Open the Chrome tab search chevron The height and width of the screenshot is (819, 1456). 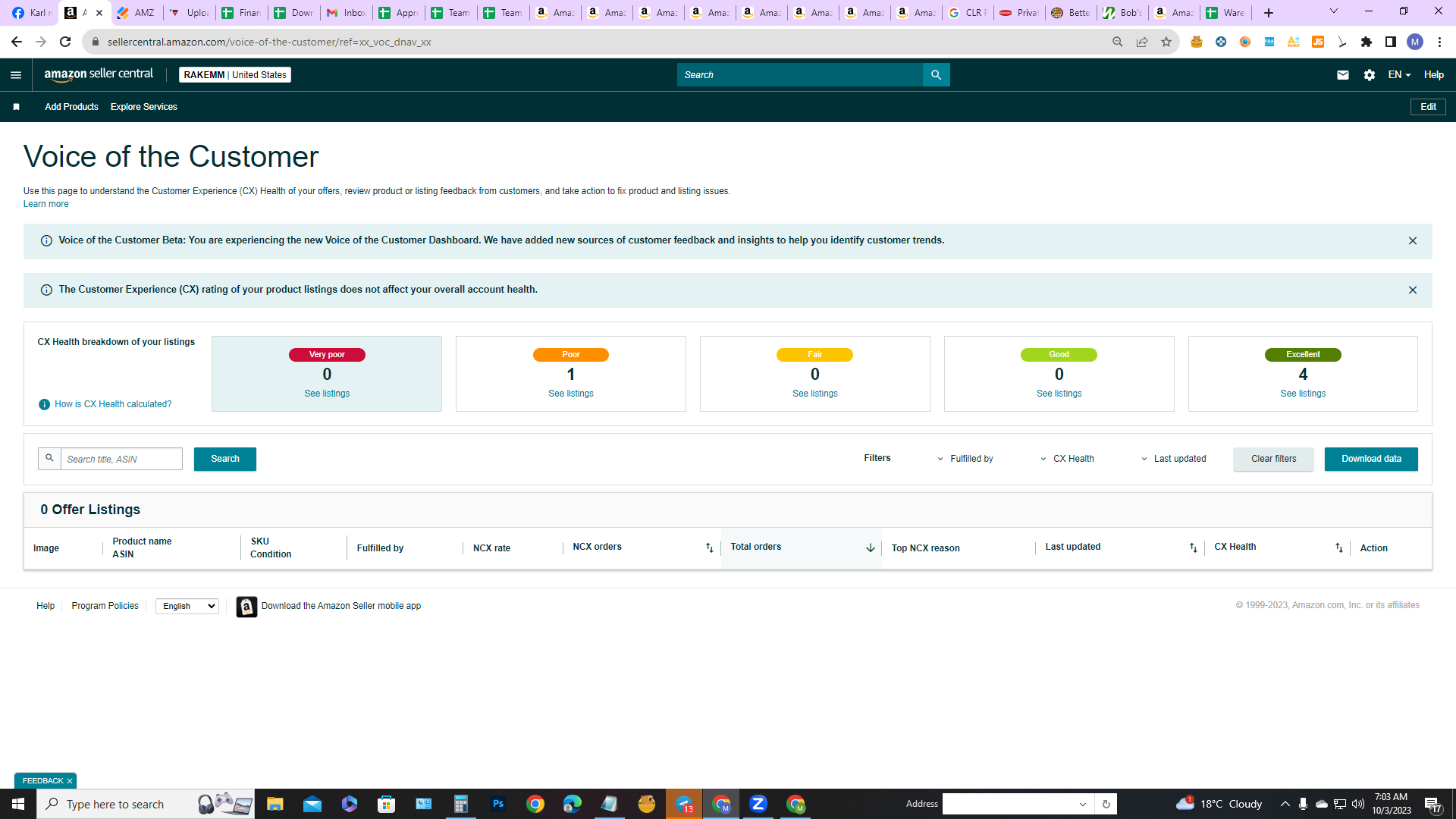point(1333,11)
